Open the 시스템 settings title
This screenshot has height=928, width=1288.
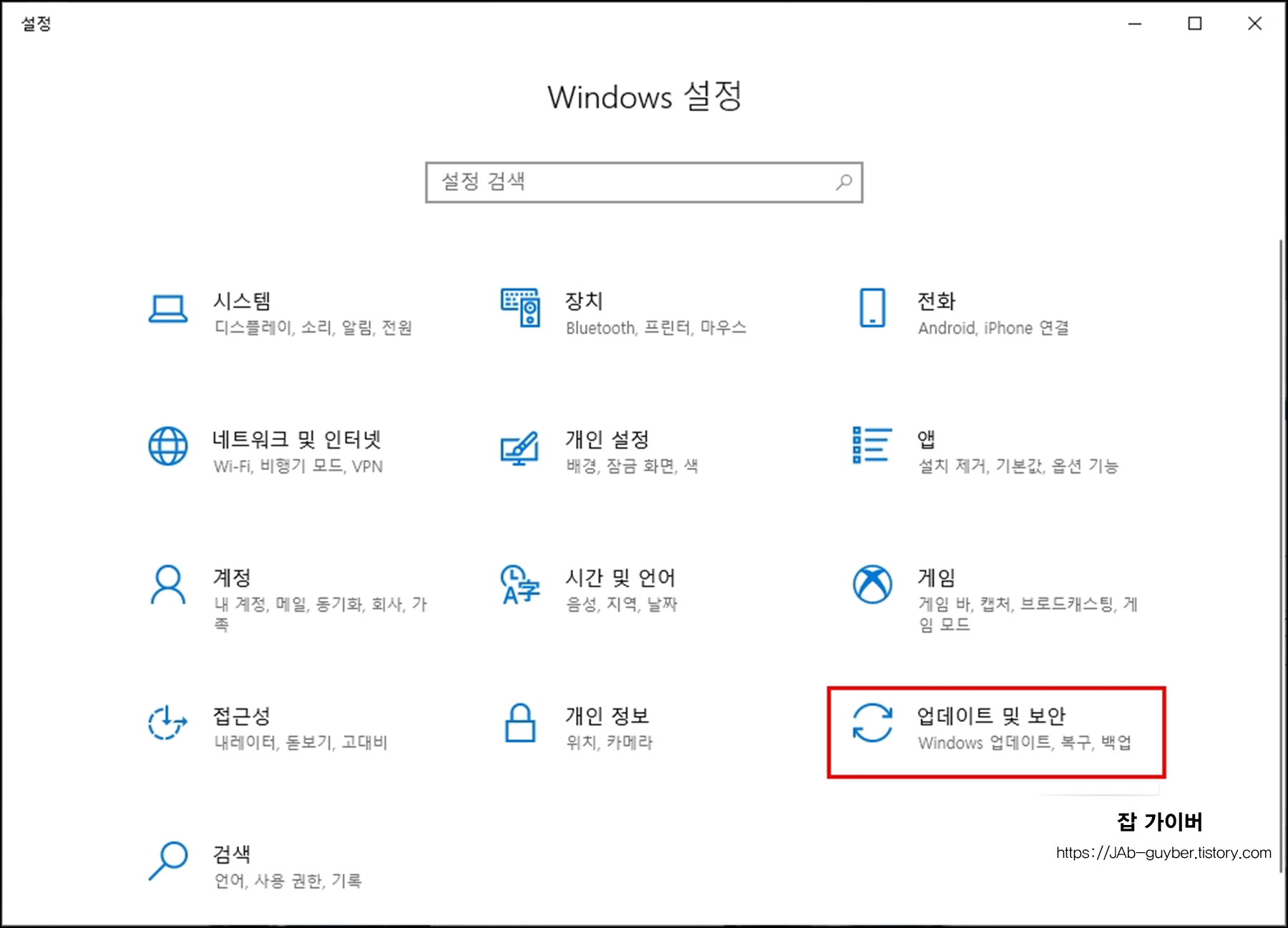click(x=242, y=301)
